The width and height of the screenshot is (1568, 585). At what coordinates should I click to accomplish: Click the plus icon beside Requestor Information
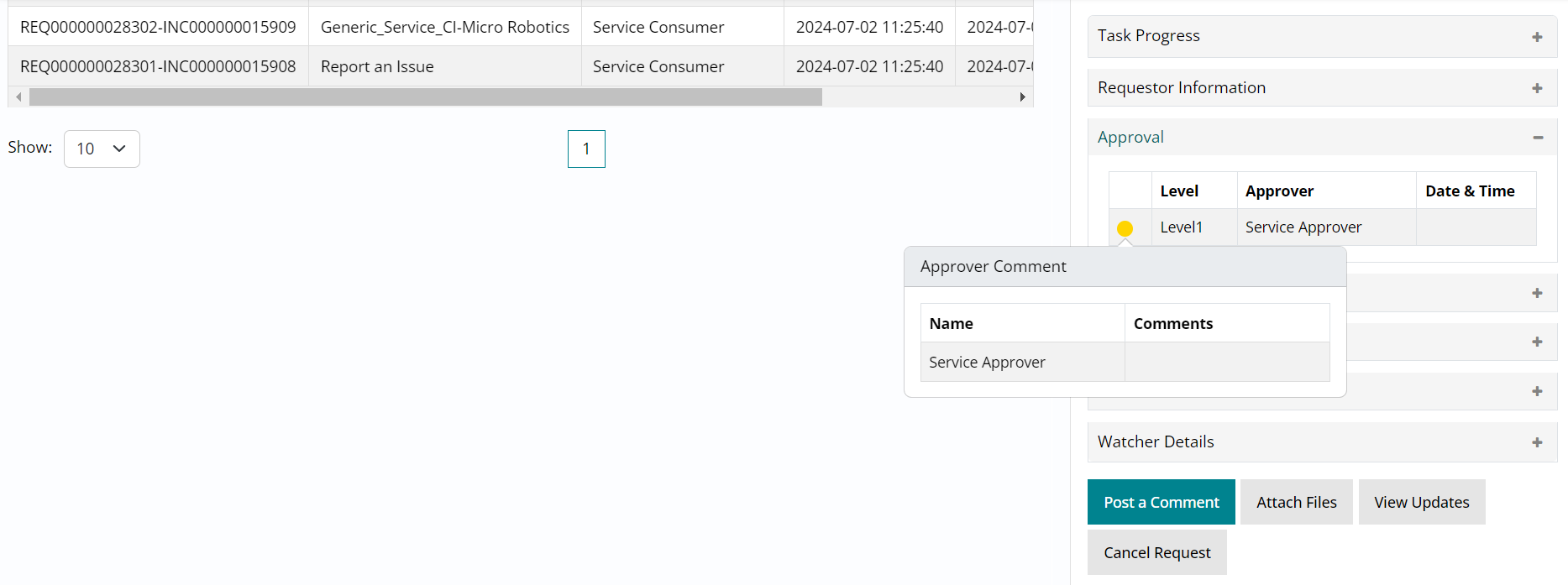pyautogui.click(x=1537, y=88)
